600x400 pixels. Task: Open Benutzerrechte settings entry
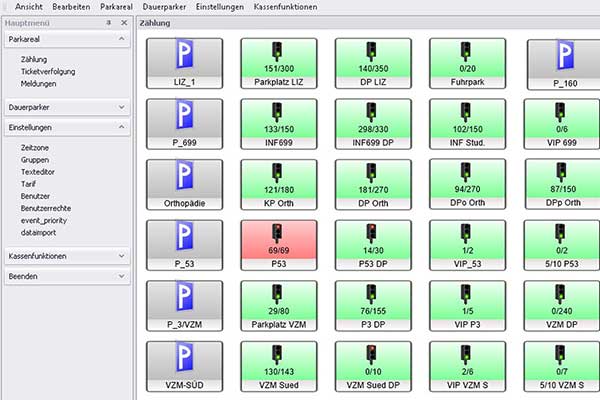(x=47, y=206)
